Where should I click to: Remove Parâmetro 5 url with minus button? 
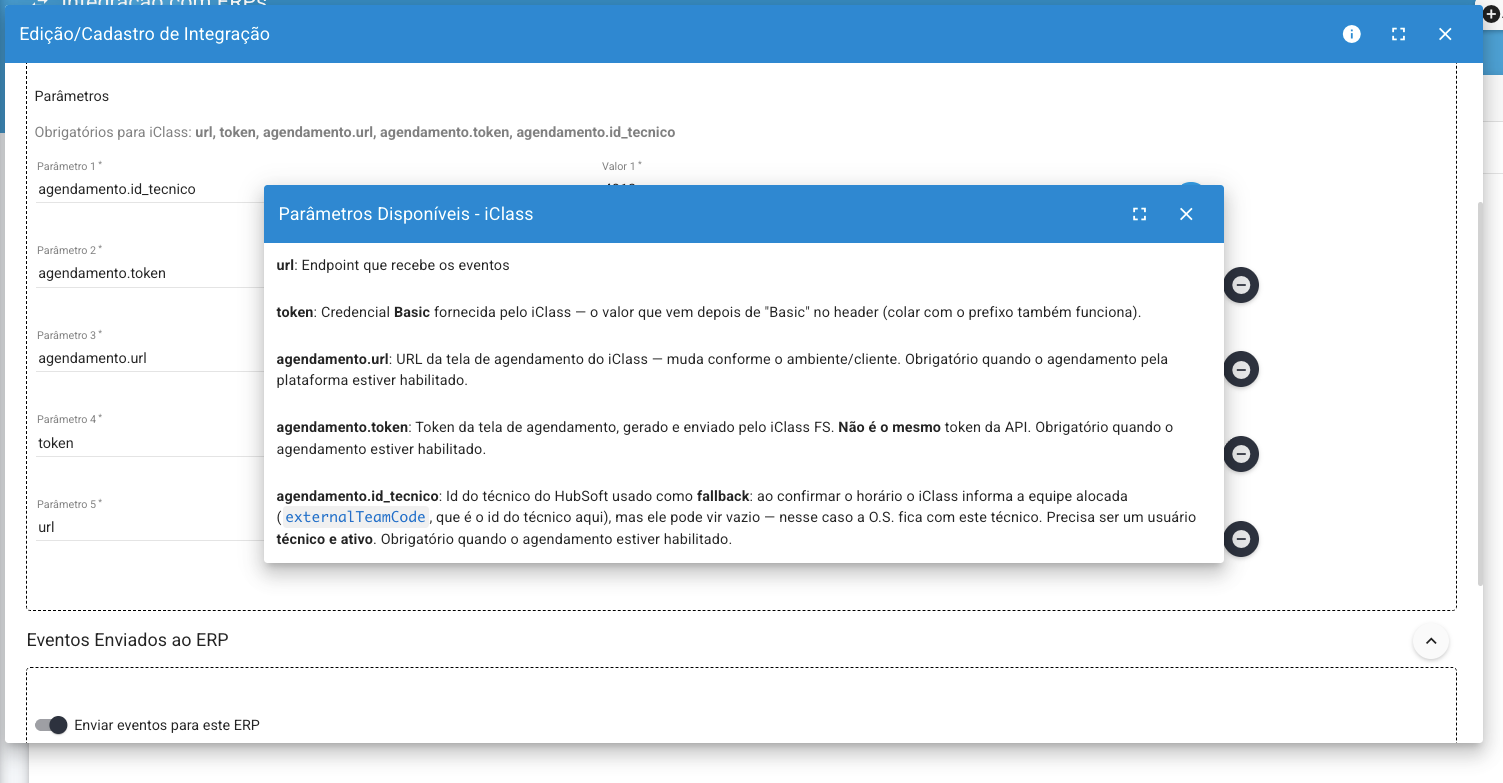(x=1241, y=539)
